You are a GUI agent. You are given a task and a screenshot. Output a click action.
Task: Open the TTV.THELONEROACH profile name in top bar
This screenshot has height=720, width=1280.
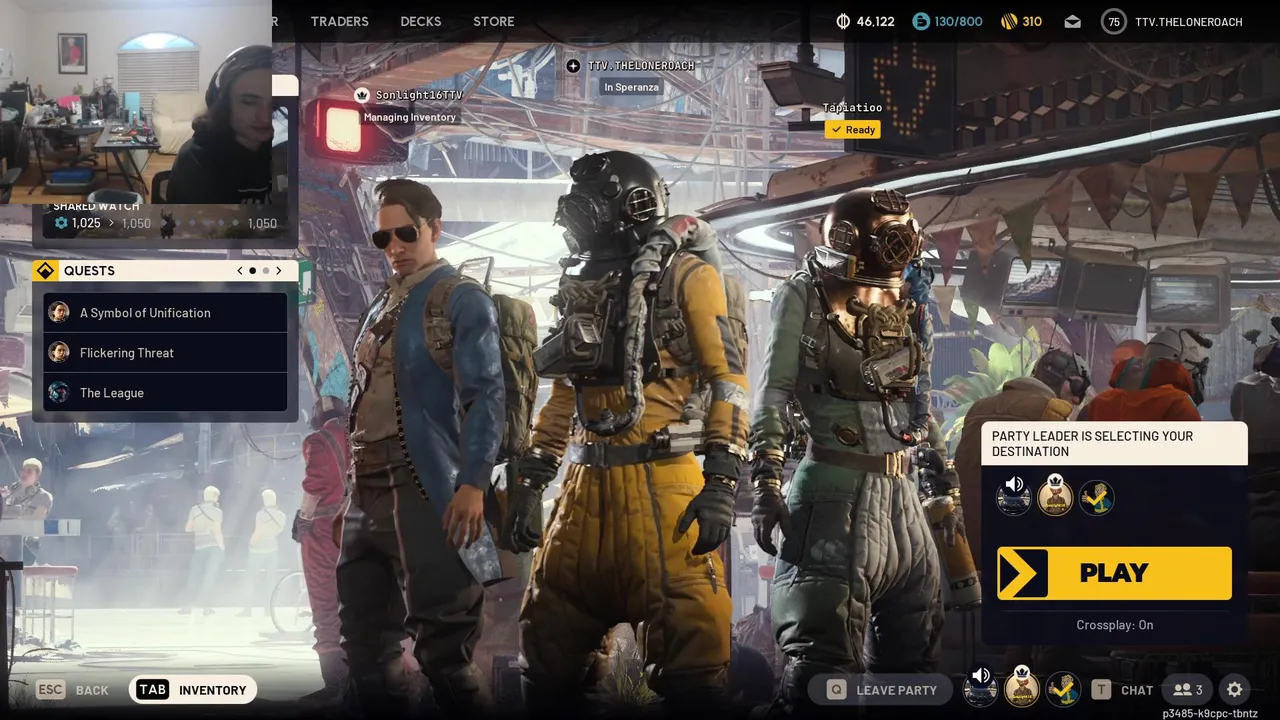click(1187, 21)
